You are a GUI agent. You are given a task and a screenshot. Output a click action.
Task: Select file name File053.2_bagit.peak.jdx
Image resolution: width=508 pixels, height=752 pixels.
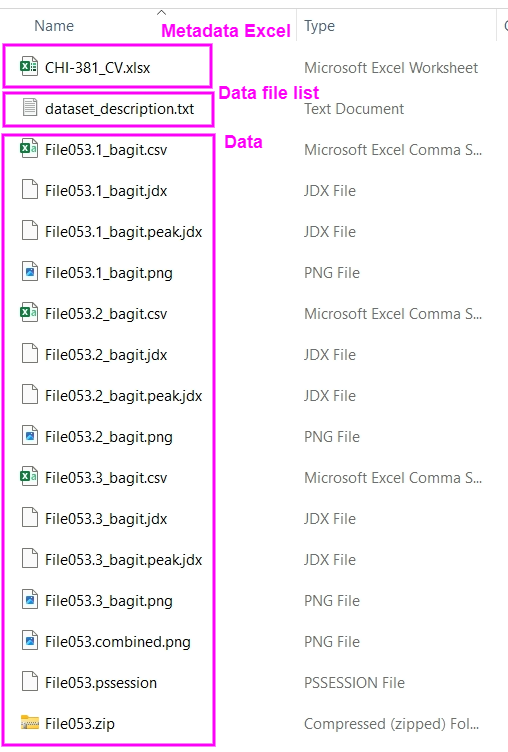(124, 396)
